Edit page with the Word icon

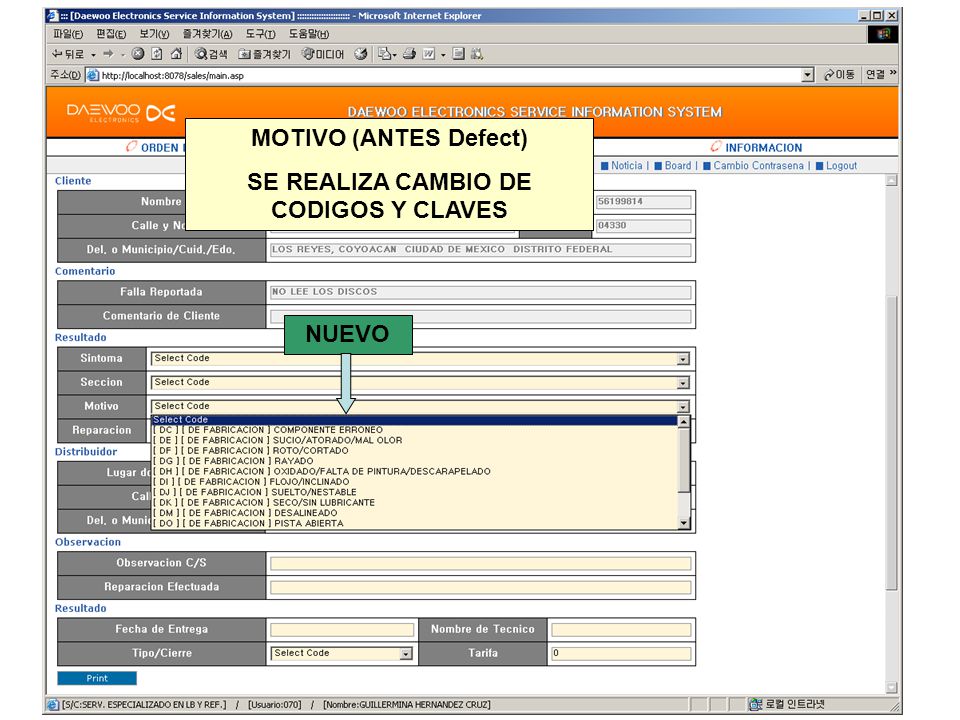429,54
